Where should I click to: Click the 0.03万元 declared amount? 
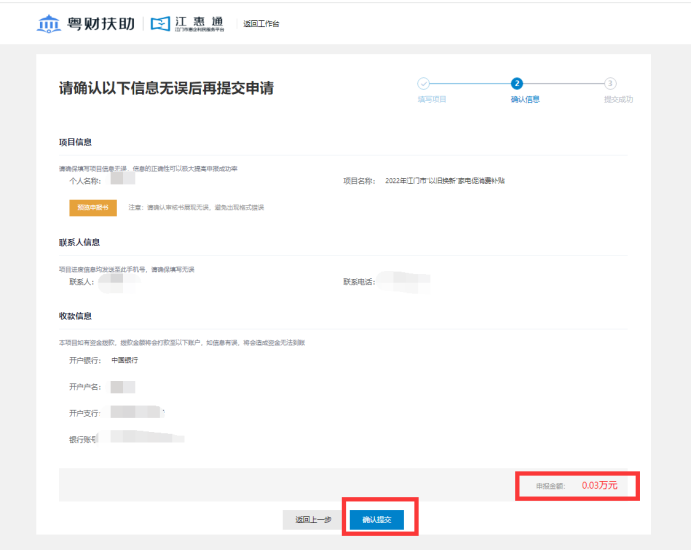(x=599, y=486)
